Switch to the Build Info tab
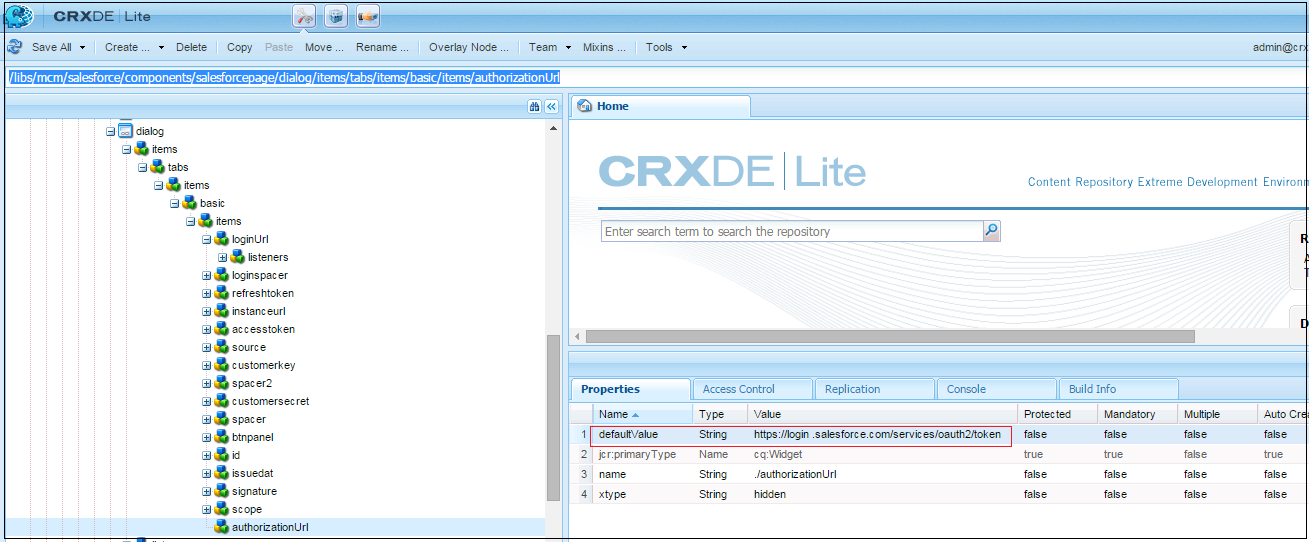This screenshot has width=1309, height=542. click(x=1118, y=389)
